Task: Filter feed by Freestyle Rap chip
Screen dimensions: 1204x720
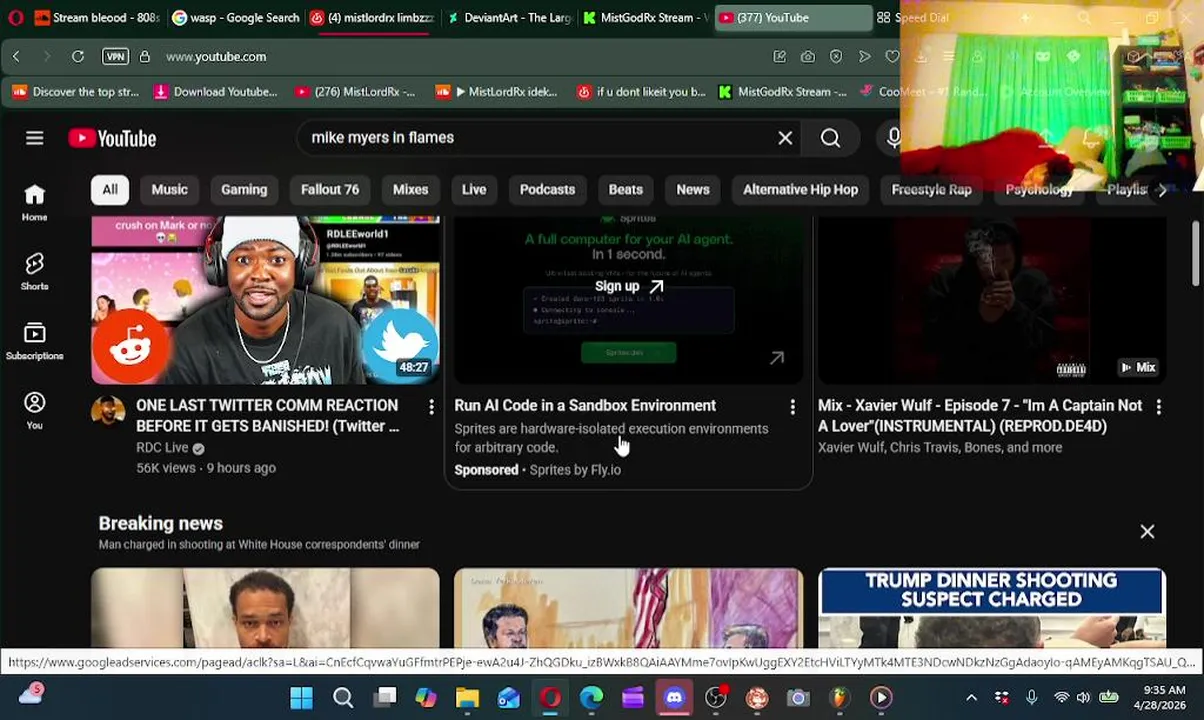Action: (x=931, y=190)
